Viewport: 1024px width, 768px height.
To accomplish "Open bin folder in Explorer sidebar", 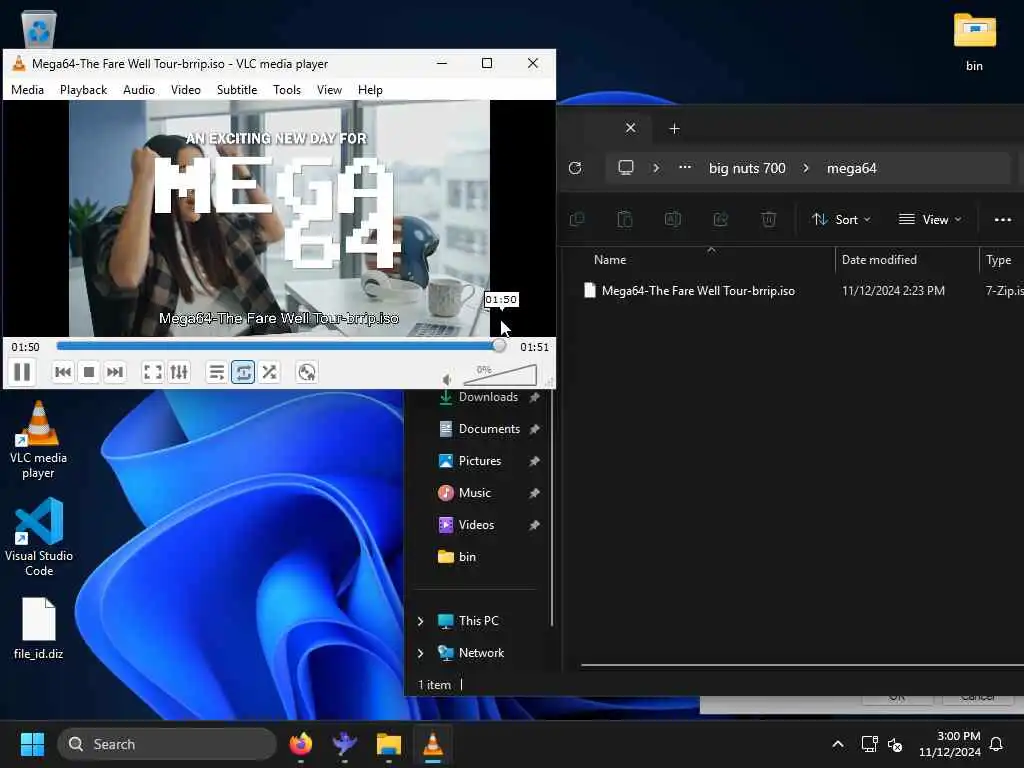I will click(x=467, y=557).
